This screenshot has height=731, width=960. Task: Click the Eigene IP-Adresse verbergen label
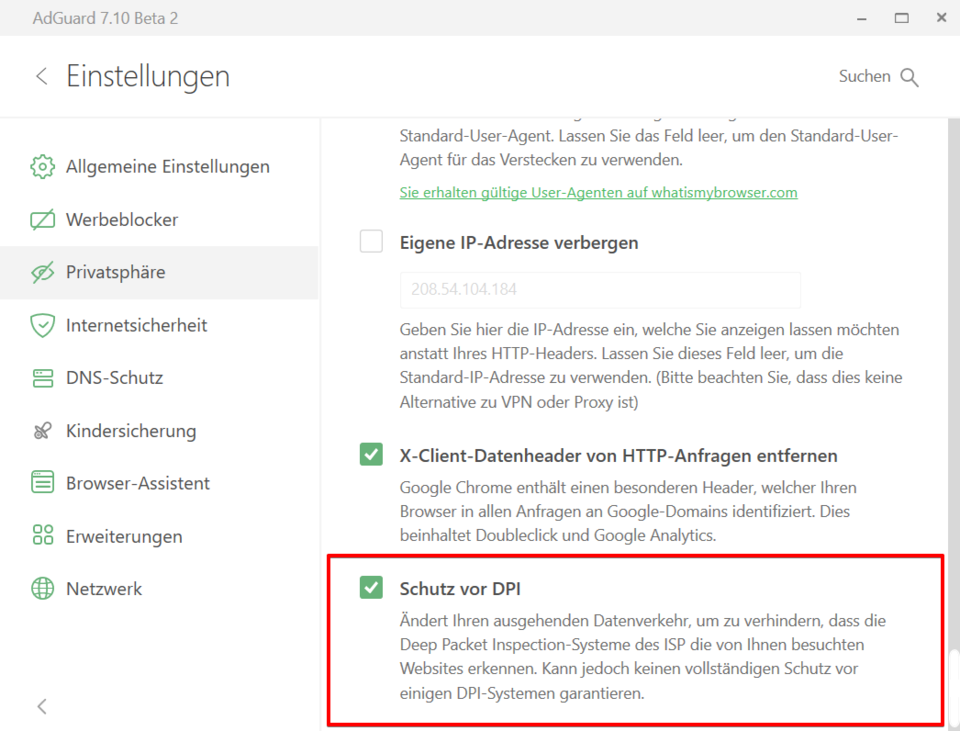click(519, 243)
